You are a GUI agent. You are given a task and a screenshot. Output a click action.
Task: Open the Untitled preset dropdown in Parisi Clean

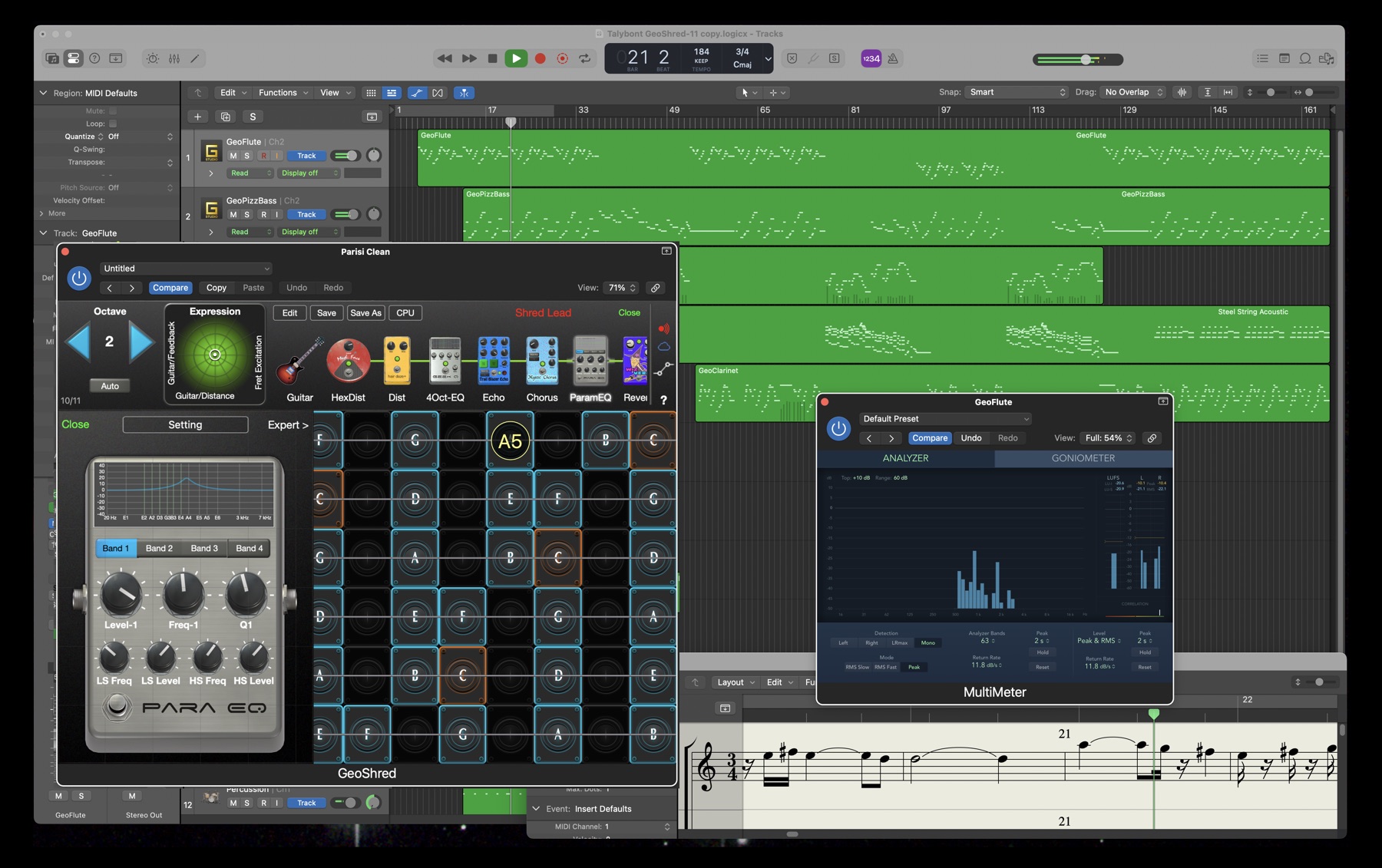pos(186,269)
